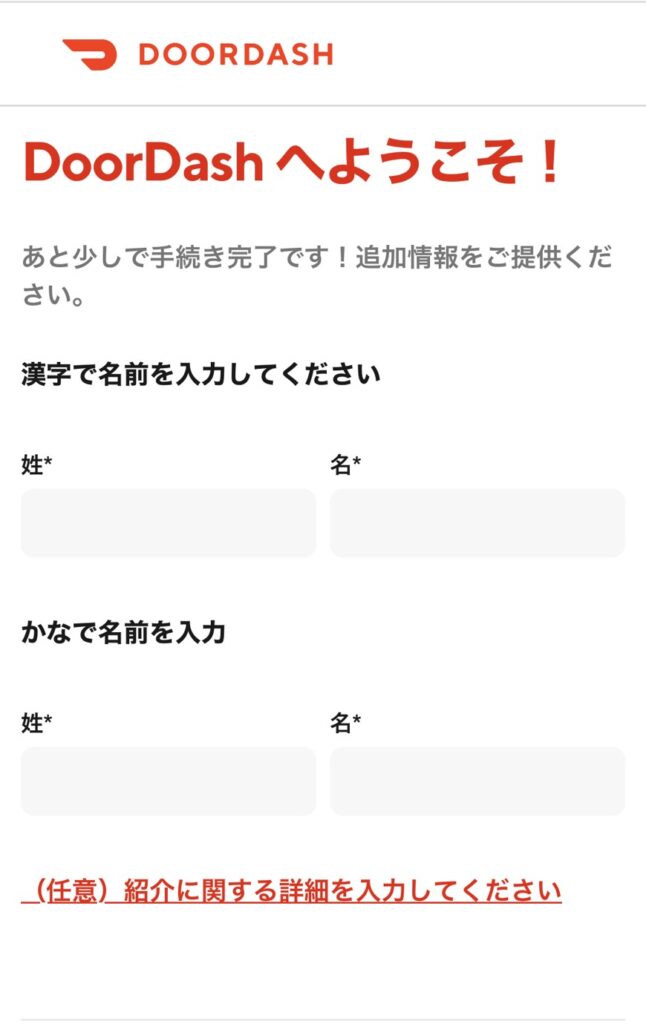This screenshot has height=1024, width=646.
Task: Click the divider line below the header
Action: tap(323, 105)
